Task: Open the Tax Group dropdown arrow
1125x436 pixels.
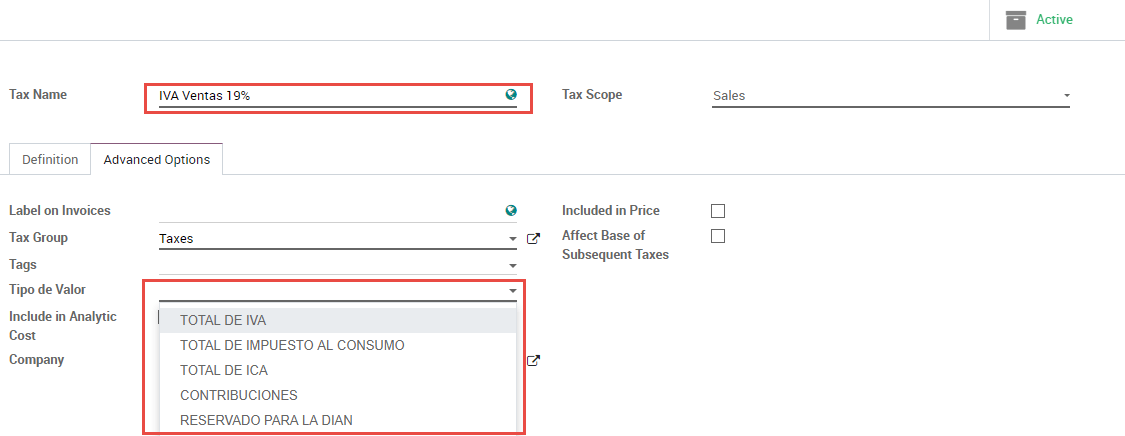Action: (x=512, y=240)
